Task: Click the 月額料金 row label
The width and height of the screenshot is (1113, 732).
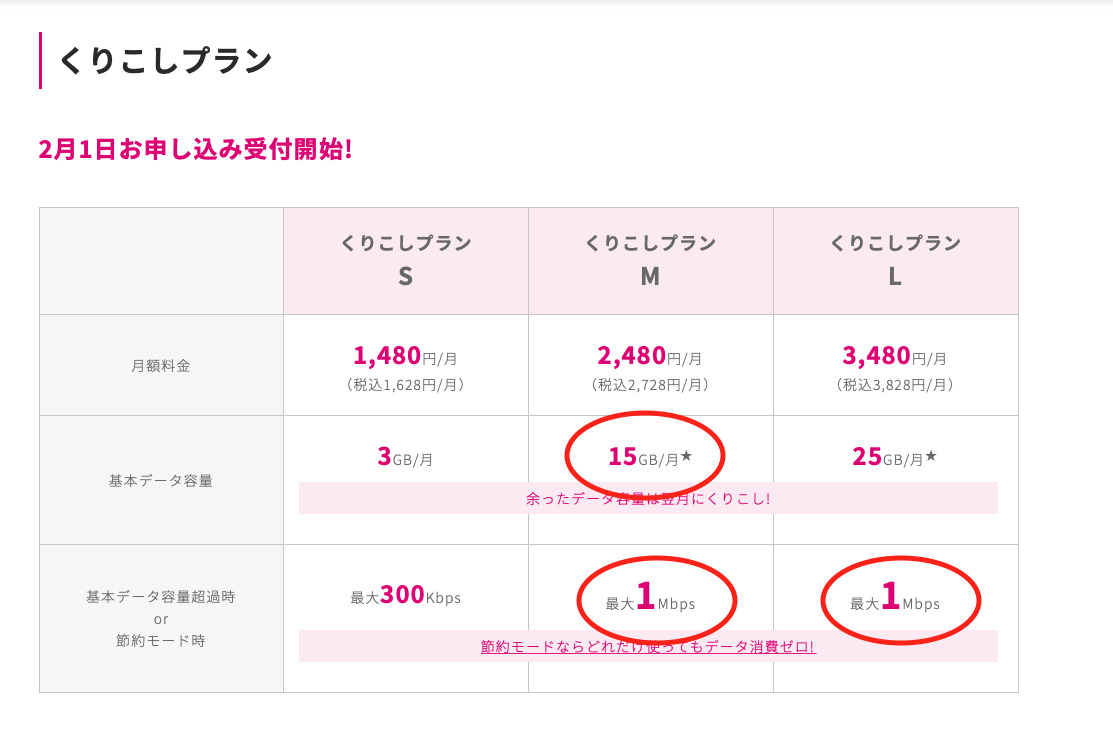Action: pos(161,366)
